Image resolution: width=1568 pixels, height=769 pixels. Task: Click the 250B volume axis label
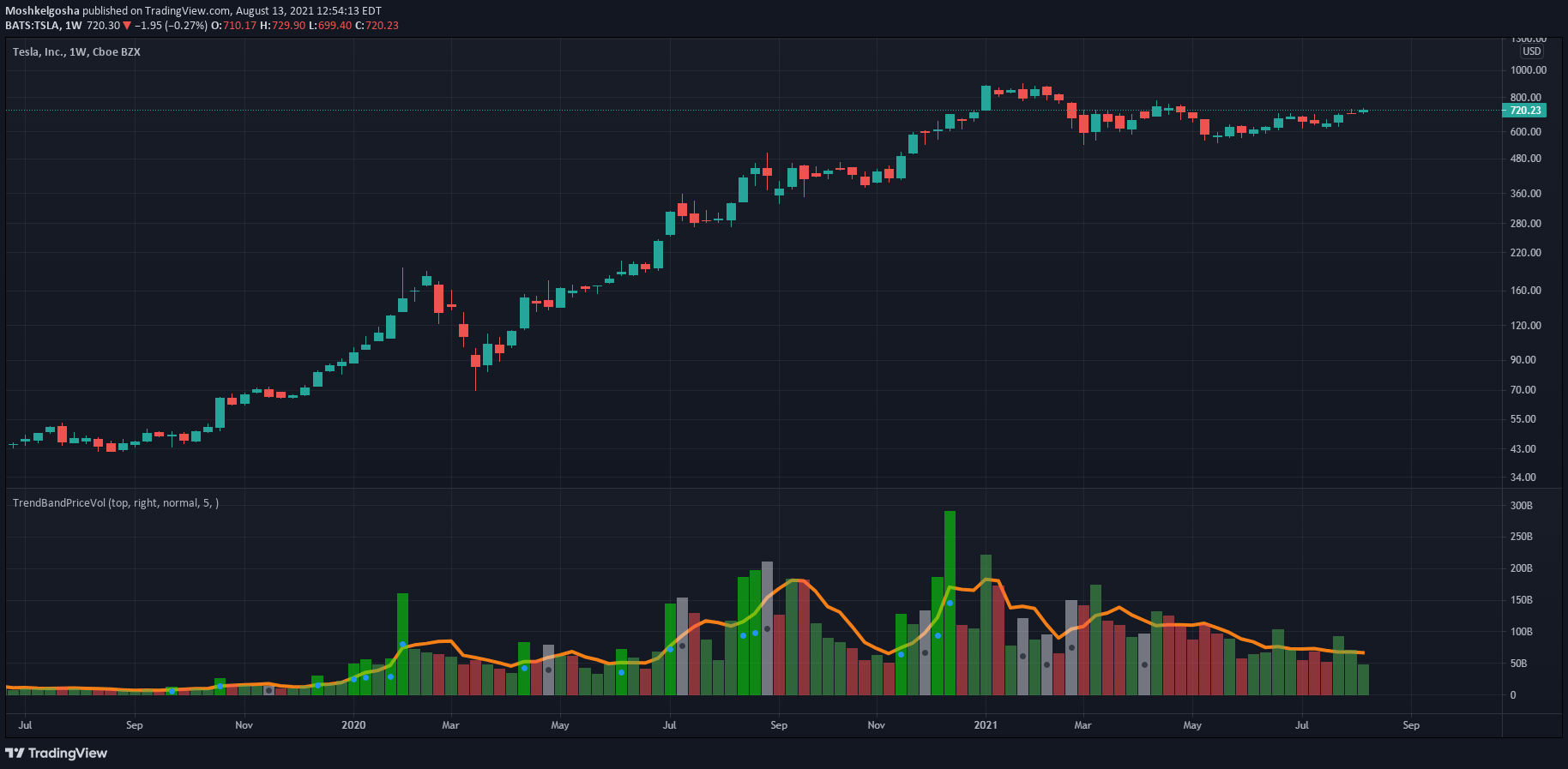(1522, 537)
